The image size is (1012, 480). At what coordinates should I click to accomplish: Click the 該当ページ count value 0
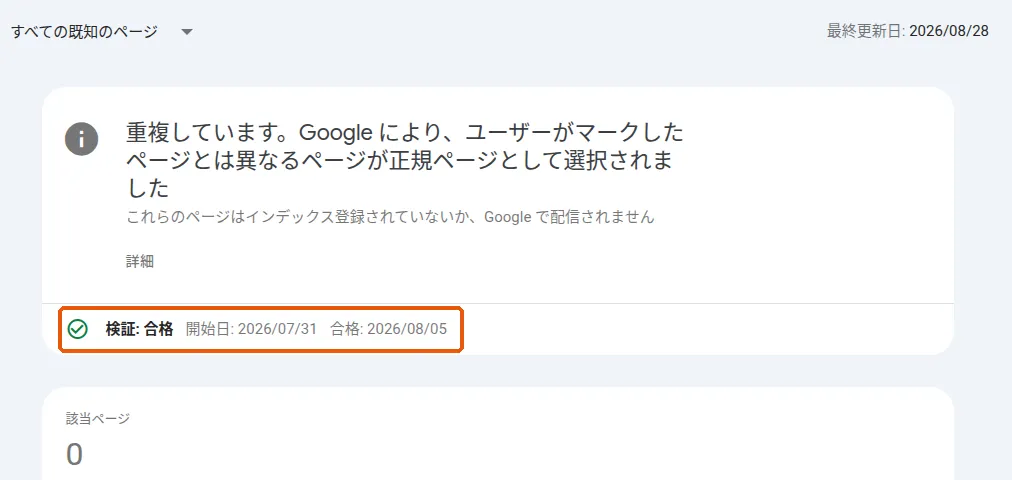[x=74, y=454]
